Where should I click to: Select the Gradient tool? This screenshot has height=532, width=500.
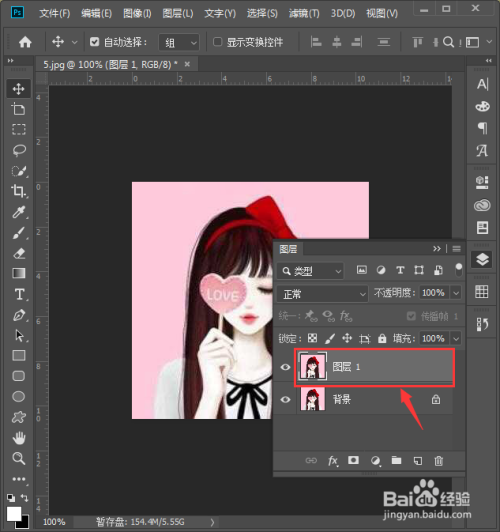[19, 273]
